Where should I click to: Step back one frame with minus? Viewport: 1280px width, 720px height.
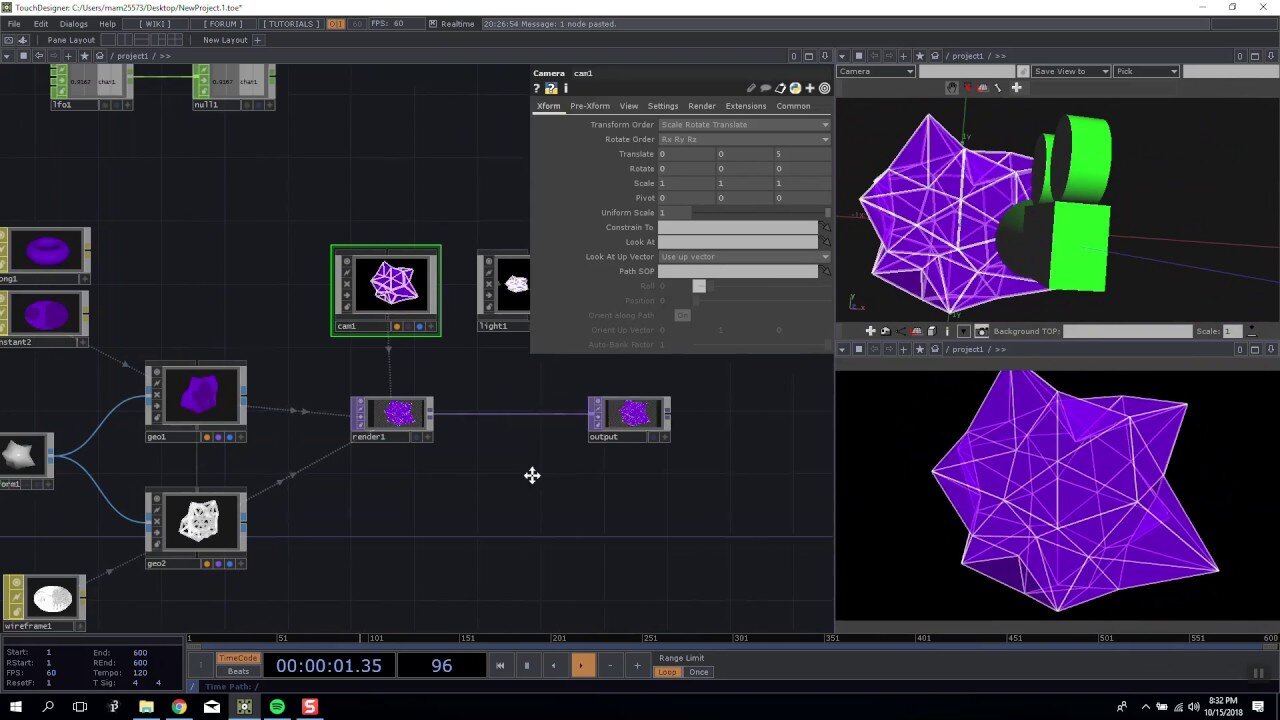coord(610,665)
